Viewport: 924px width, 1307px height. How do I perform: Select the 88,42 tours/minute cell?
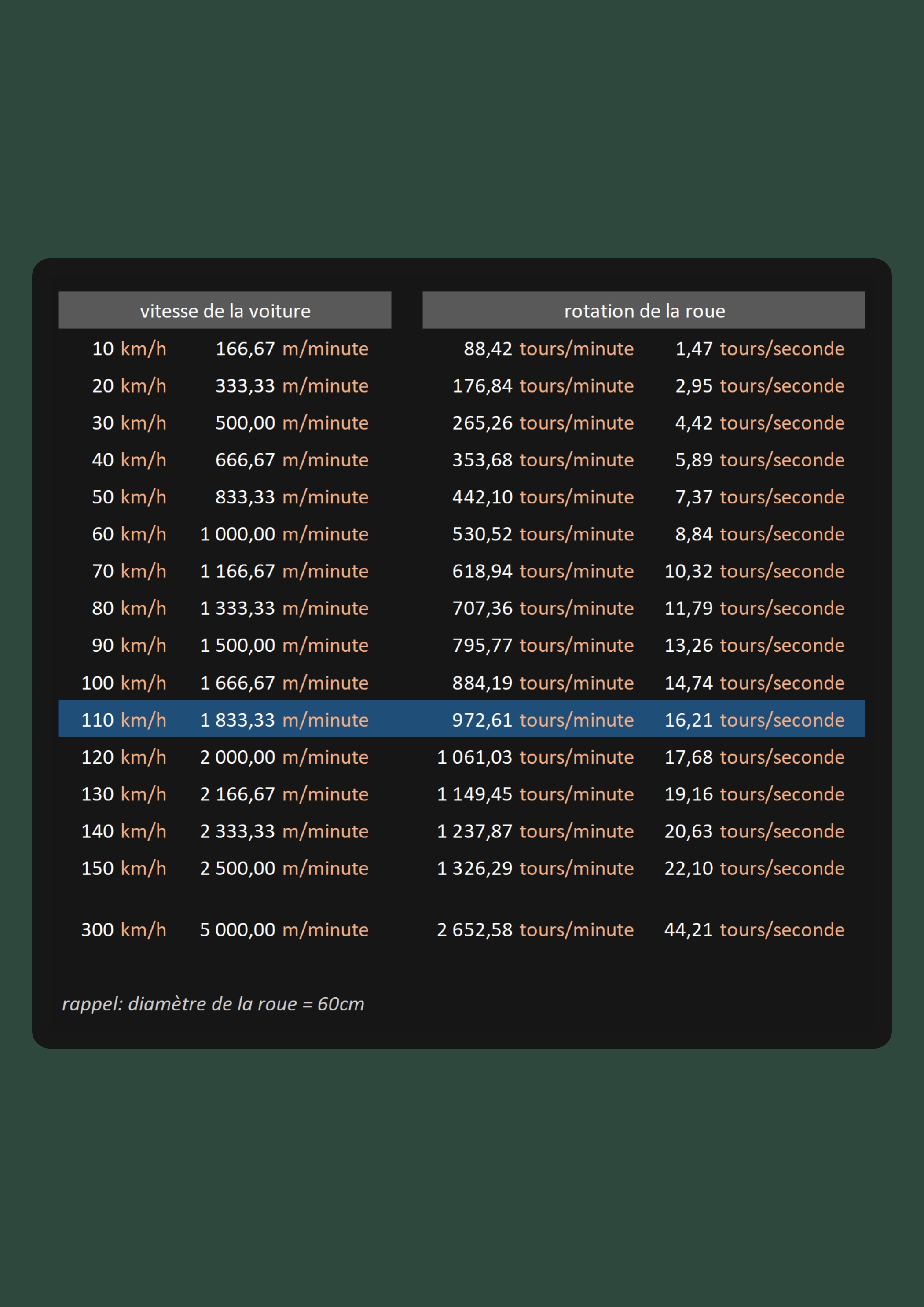(548, 349)
